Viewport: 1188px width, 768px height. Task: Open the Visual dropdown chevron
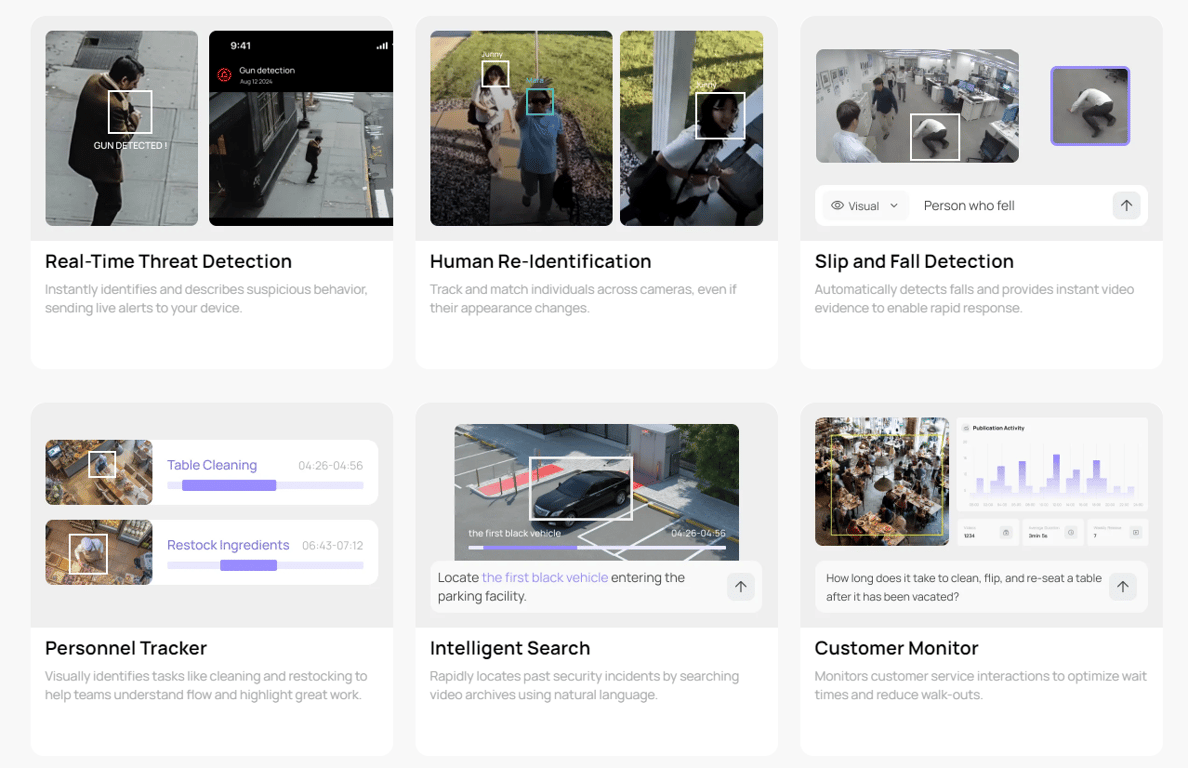pyautogui.click(x=894, y=205)
